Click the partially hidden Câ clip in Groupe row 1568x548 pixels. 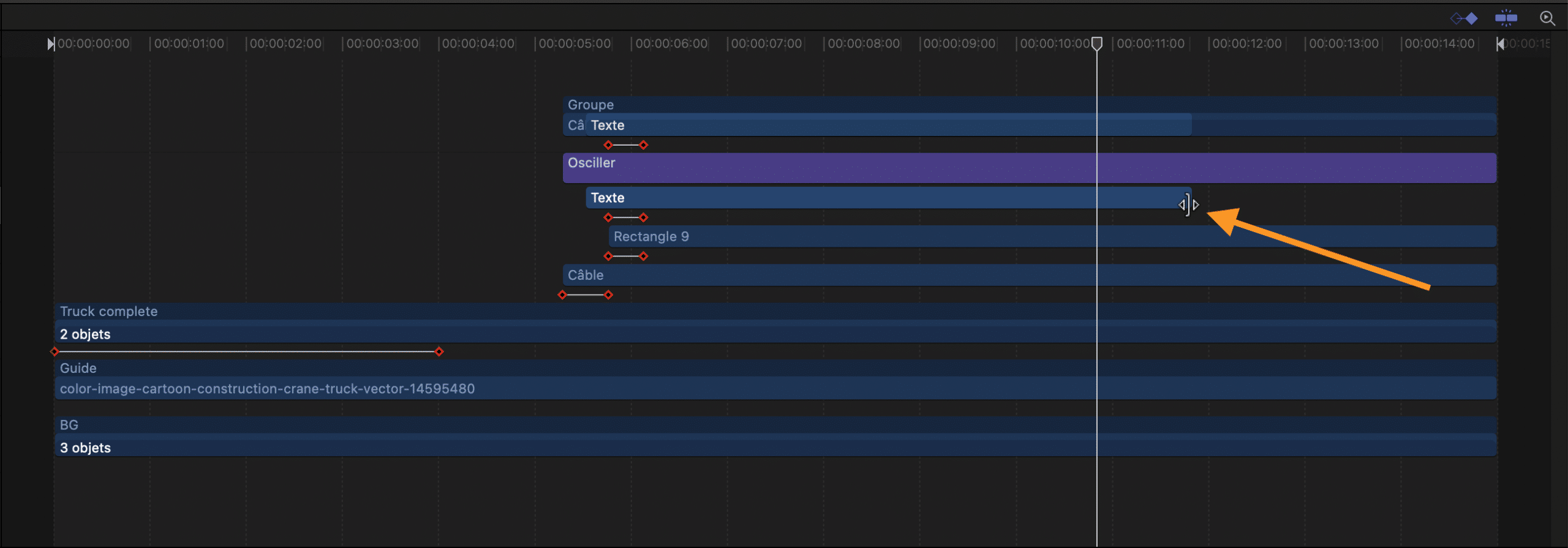[x=575, y=125]
